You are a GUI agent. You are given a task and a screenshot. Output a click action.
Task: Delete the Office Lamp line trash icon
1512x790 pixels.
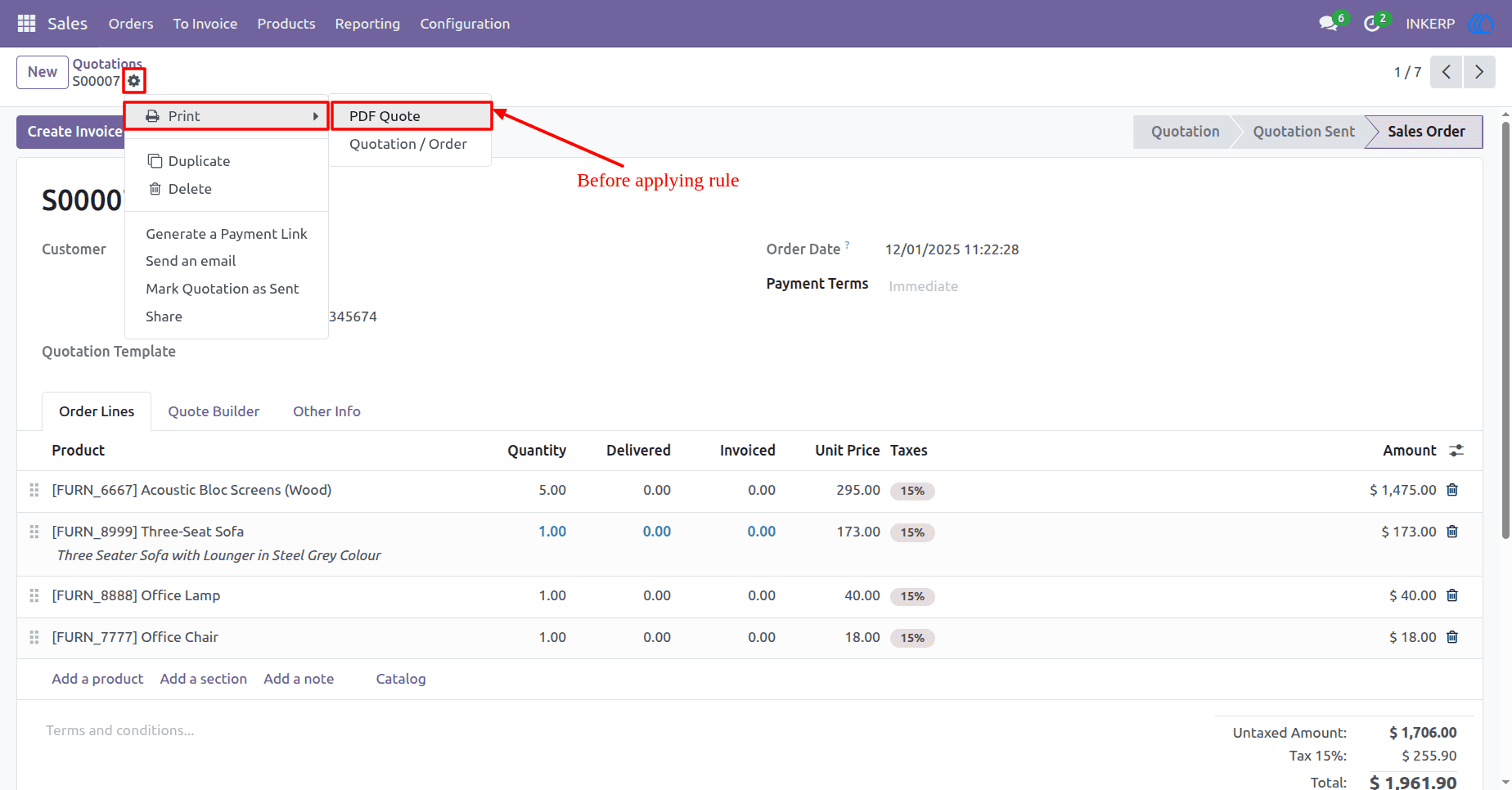[x=1452, y=595]
